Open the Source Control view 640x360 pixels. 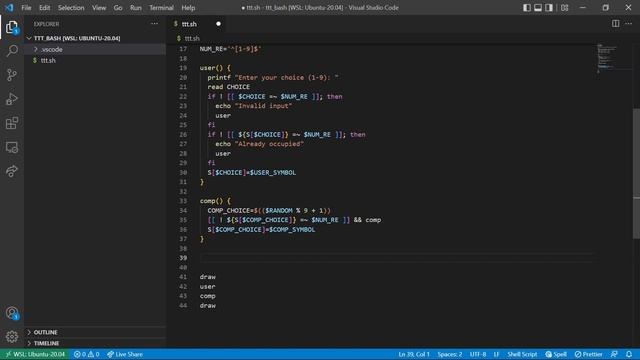coord(12,75)
